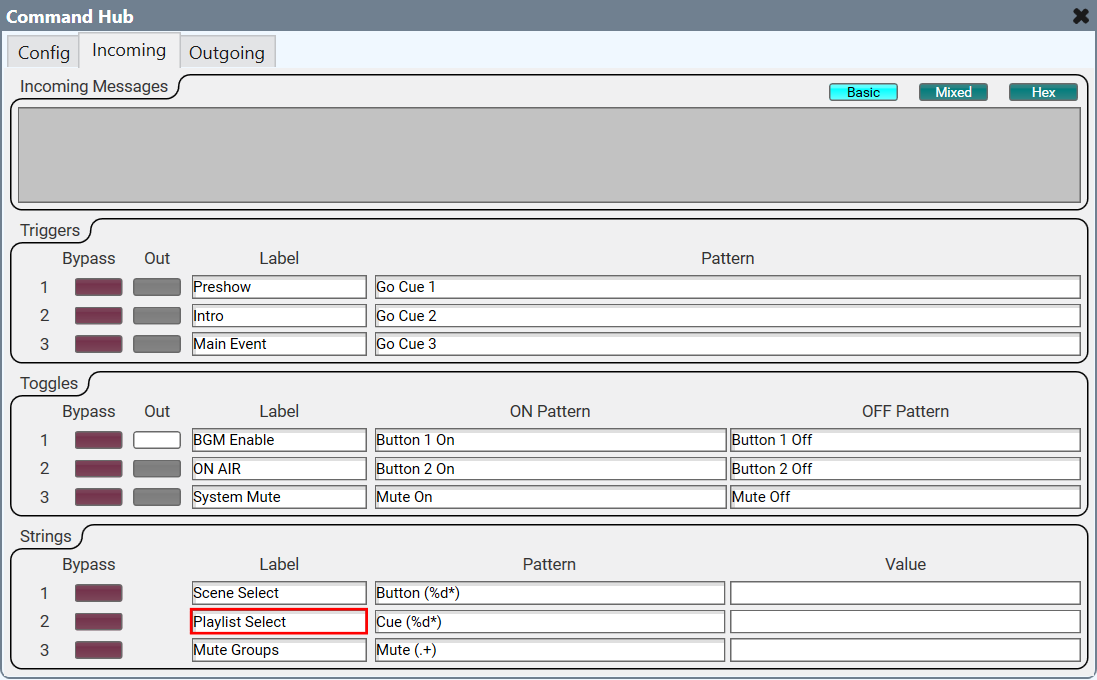Toggle Bypass for BGM Enable row
This screenshot has width=1097, height=680.
click(98, 440)
